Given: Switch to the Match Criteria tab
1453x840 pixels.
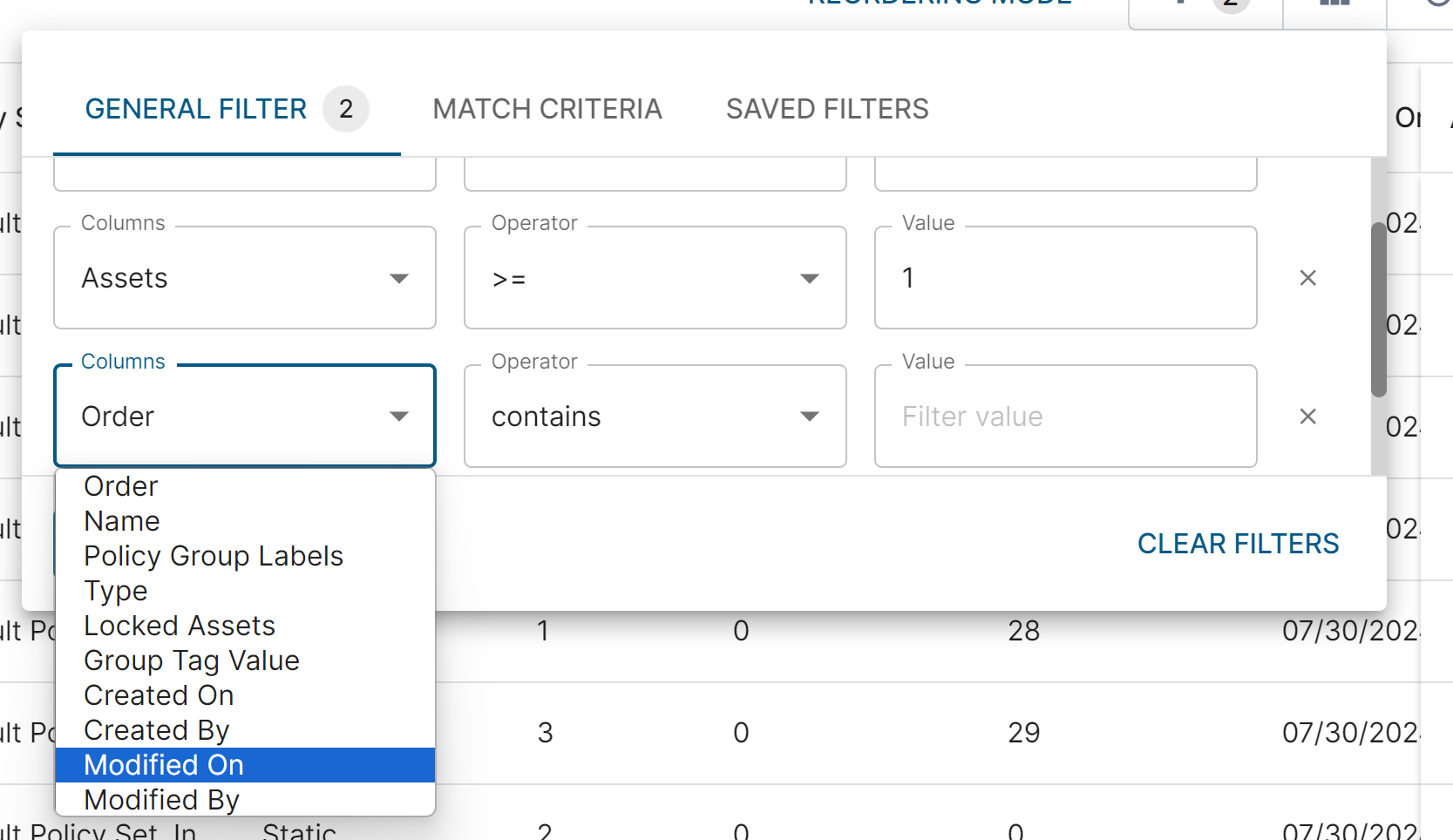Looking at the screenshot, I should 547,109.
